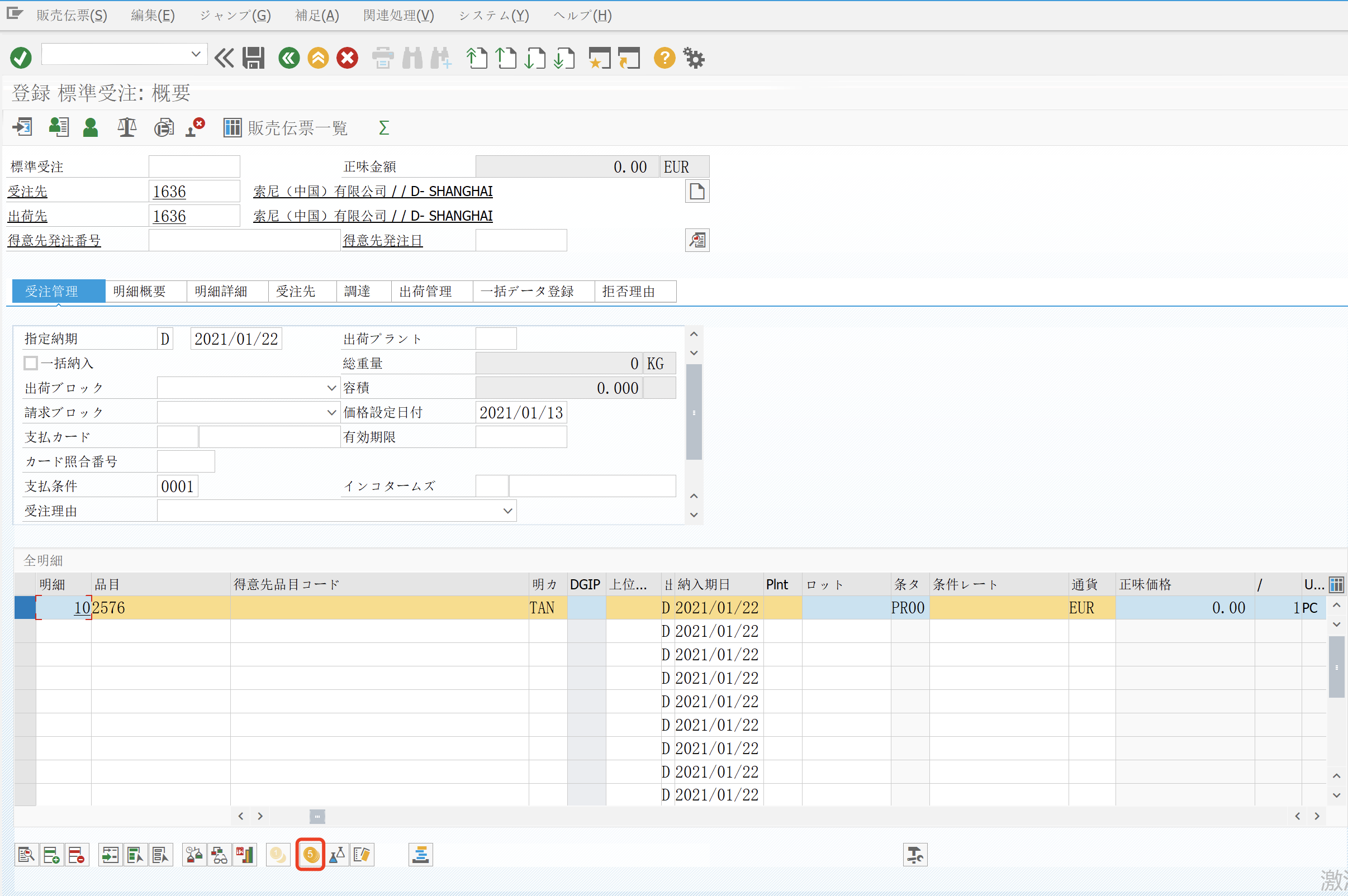
Task: Add a new item row with the green plus icon
Action: (x=51, y=854)
